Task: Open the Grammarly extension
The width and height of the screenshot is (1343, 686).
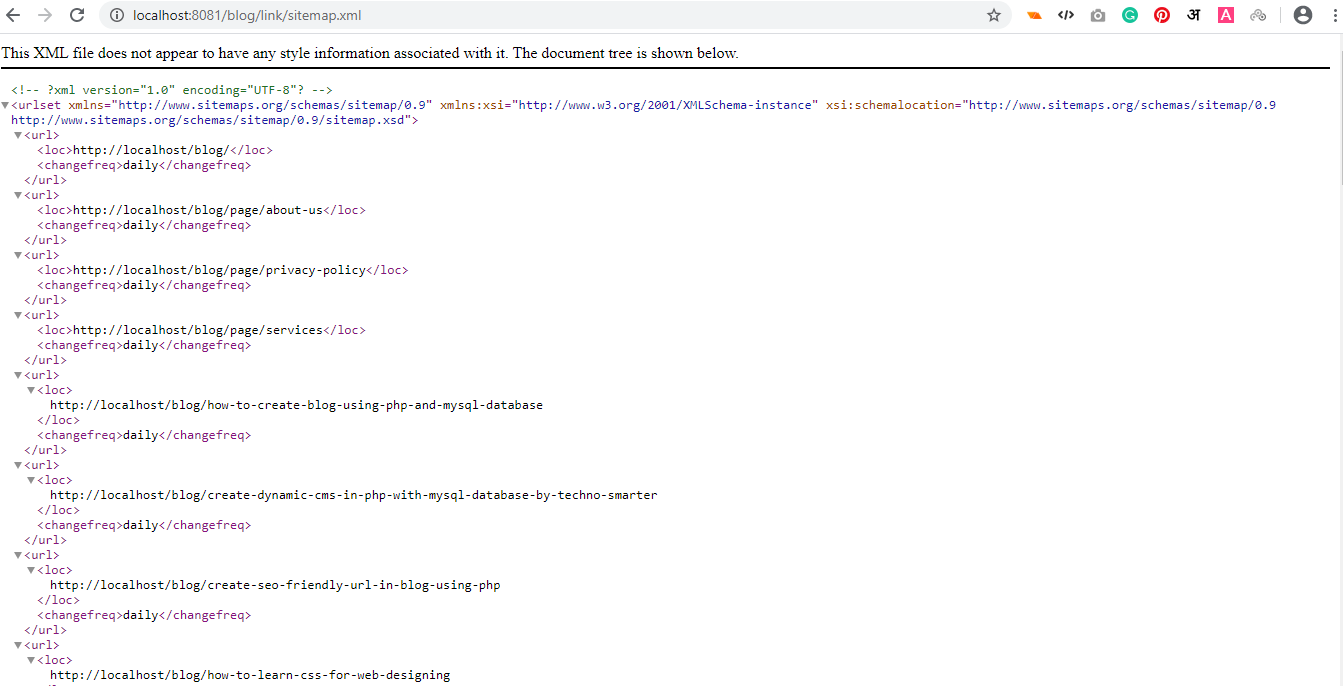Action: point(1130,15)
